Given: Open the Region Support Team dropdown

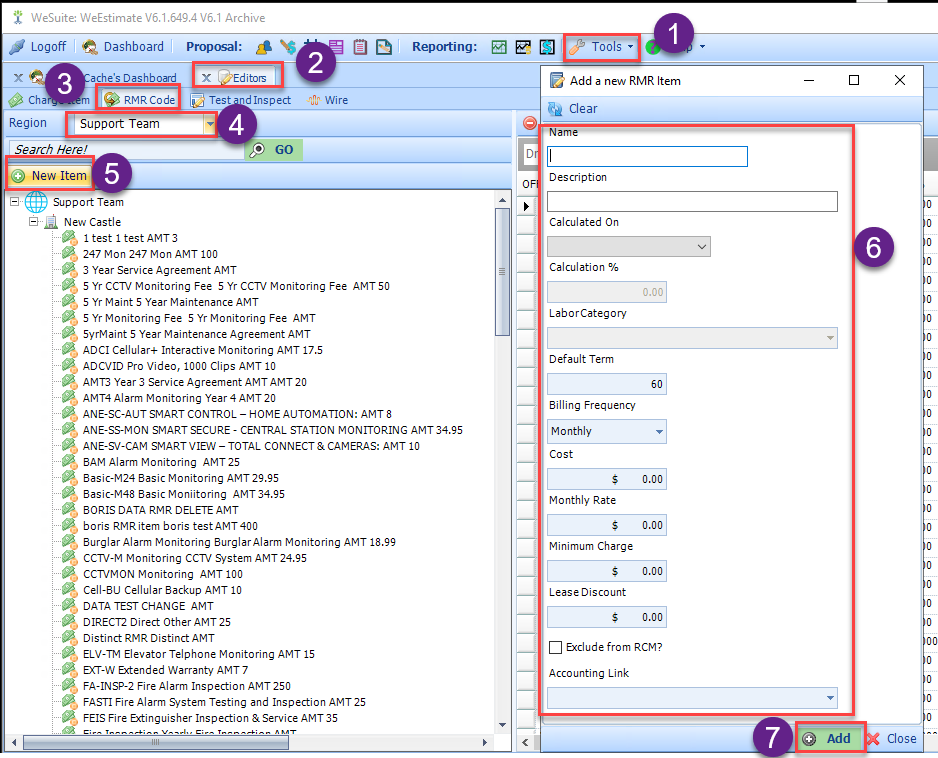Looking at the screenshot, I should tap(210, 124).
